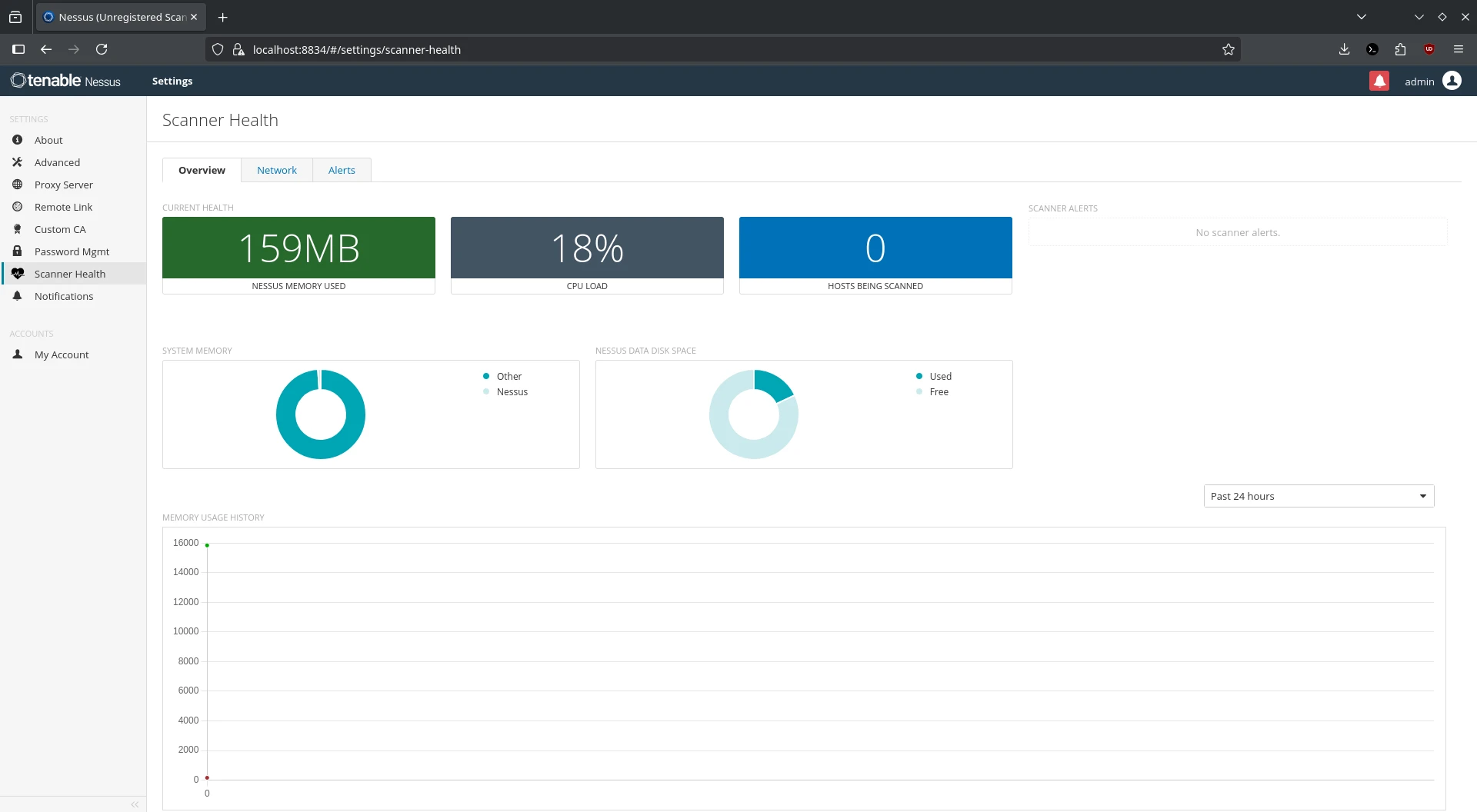The width and height of the screenshot is (1477, 812).
Task: Click the green data point on memory chart
Action: [x=207, y=545]
